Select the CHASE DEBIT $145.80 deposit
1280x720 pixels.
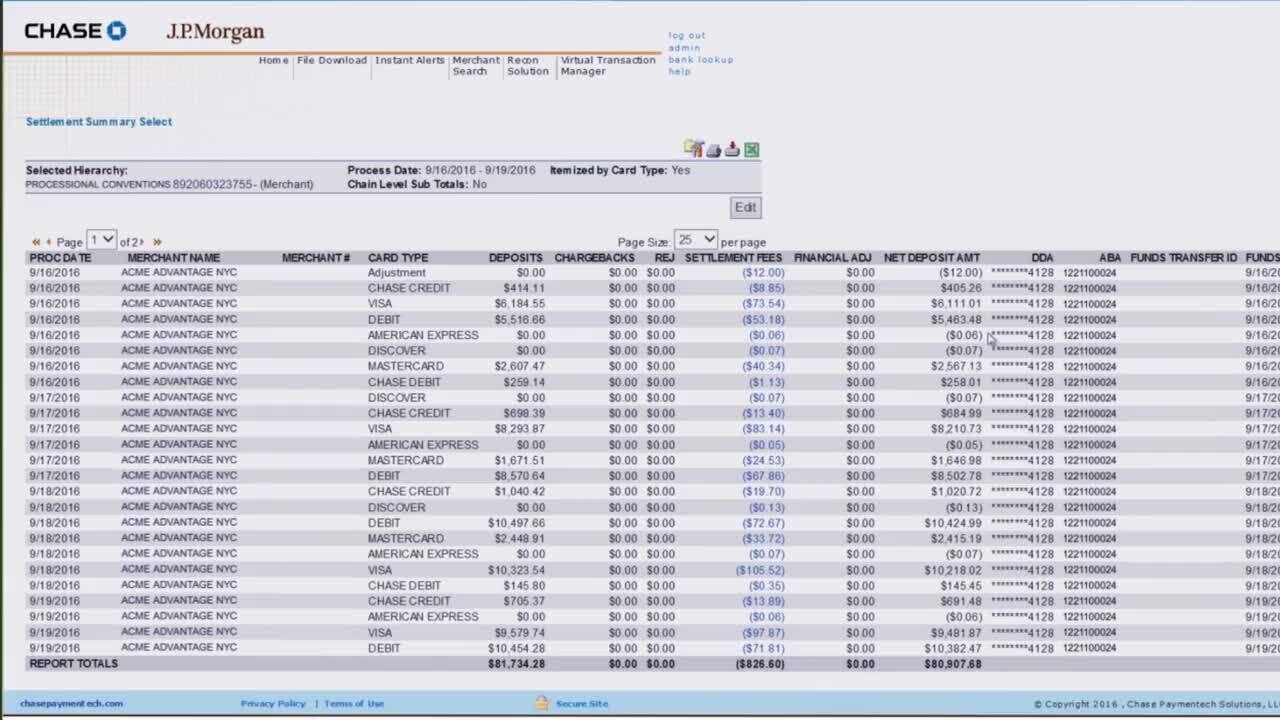coord(526,586)
